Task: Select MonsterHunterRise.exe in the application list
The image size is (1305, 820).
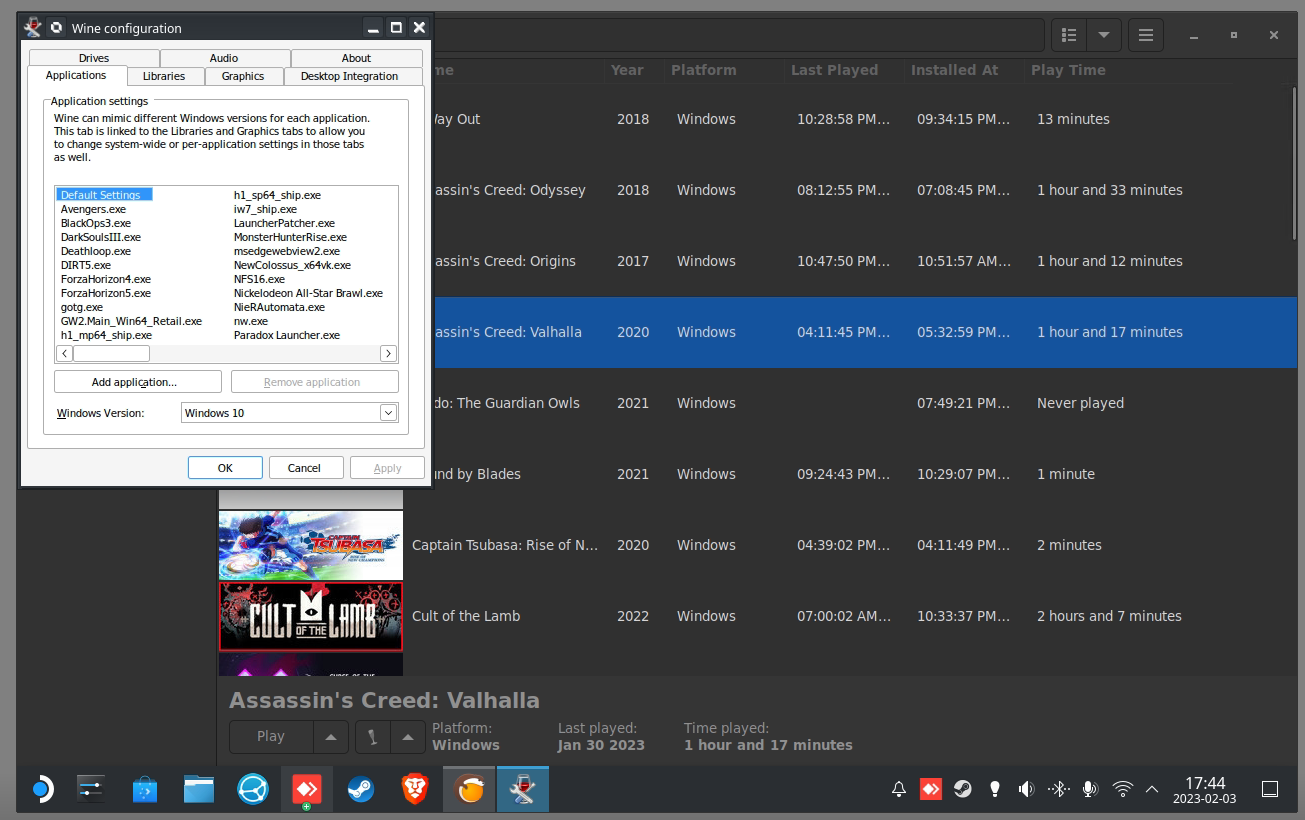Action: (290, 237)
